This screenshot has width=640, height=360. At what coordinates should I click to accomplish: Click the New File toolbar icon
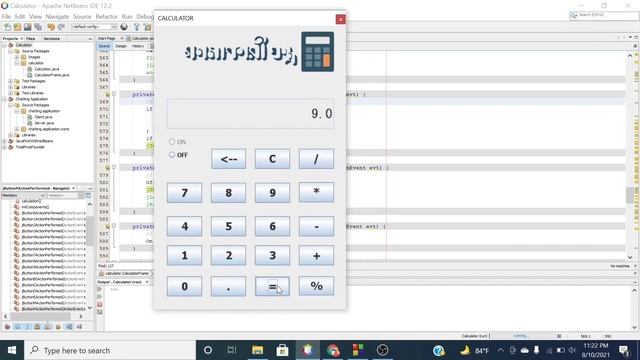pos(7,27)
